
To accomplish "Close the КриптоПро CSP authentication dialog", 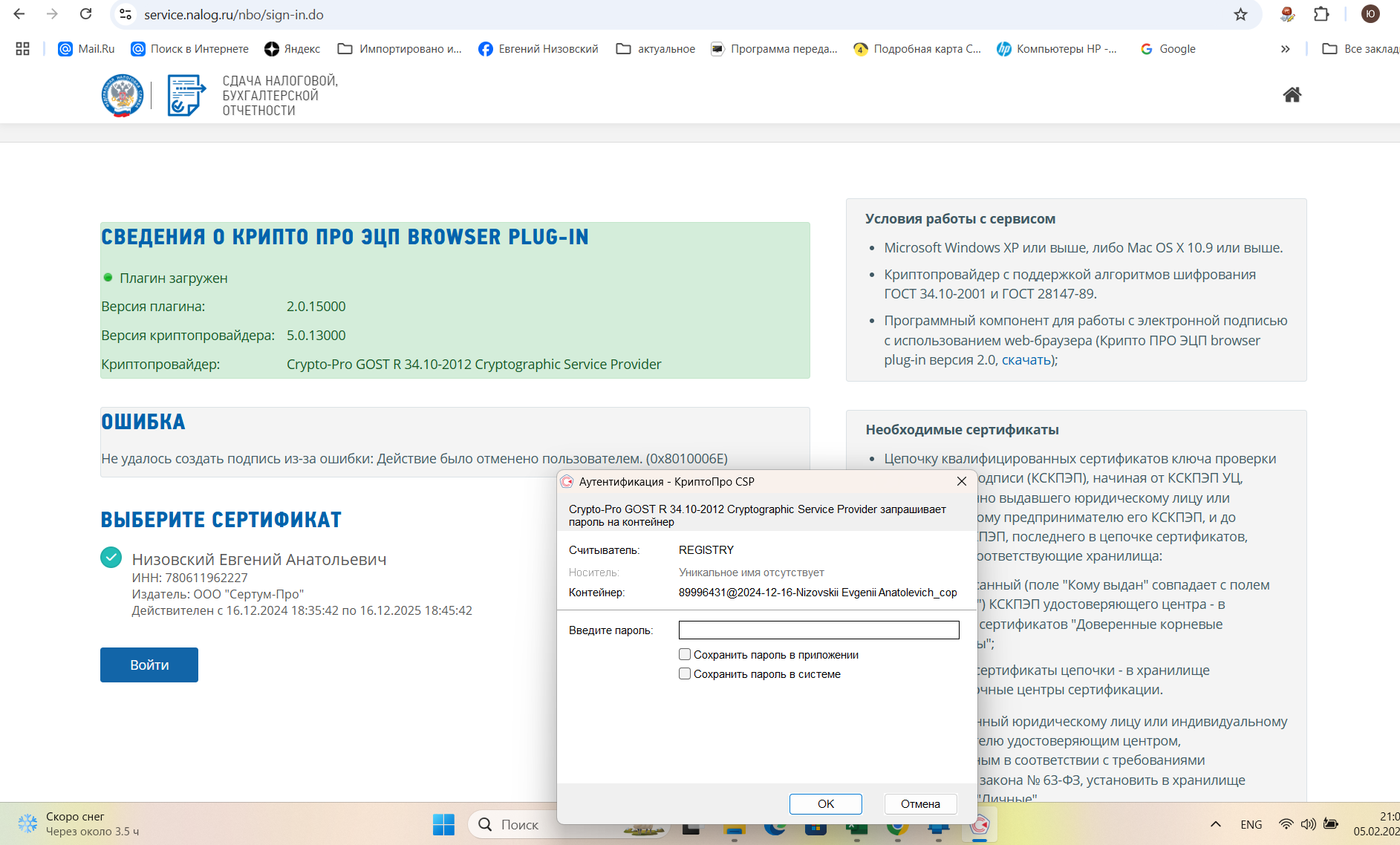I will (961, 481).
